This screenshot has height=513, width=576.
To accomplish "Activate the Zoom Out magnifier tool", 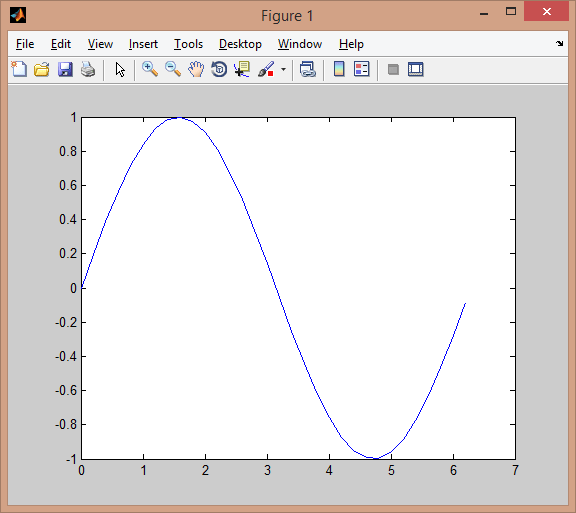I will pos(173,69).
